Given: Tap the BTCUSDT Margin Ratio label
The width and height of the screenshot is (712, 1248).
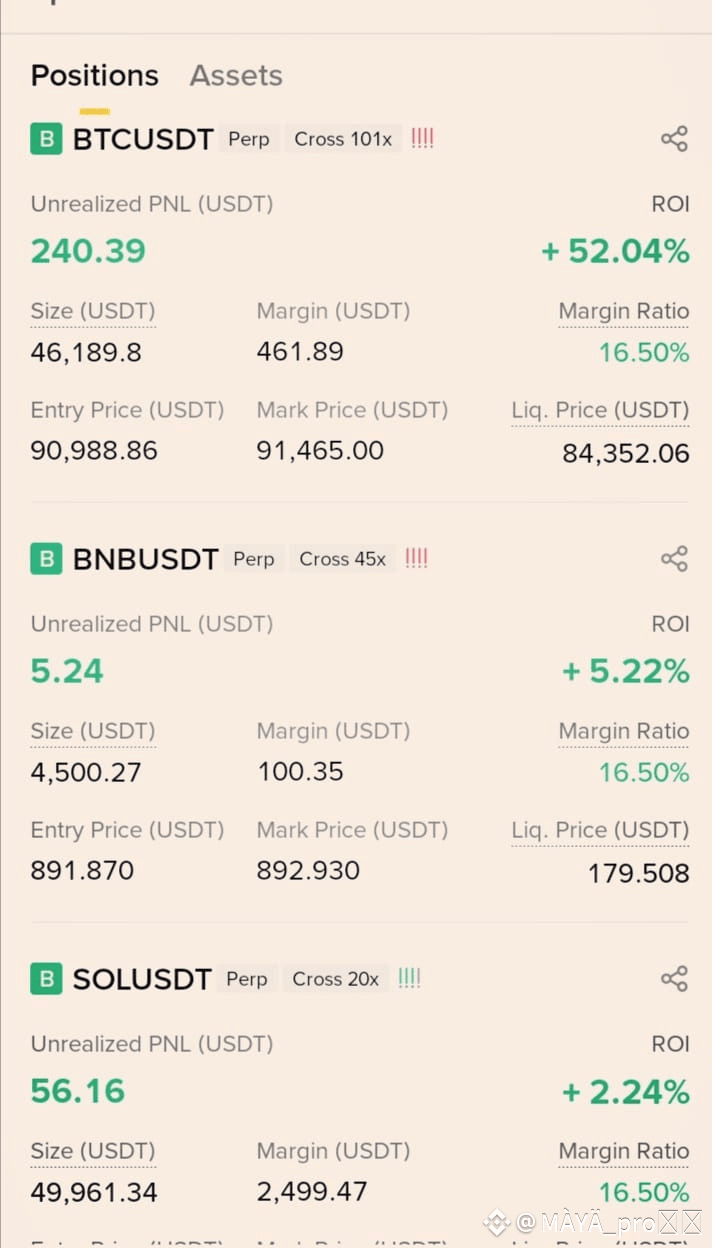Looking at the screenshot, I should point(624,312).
